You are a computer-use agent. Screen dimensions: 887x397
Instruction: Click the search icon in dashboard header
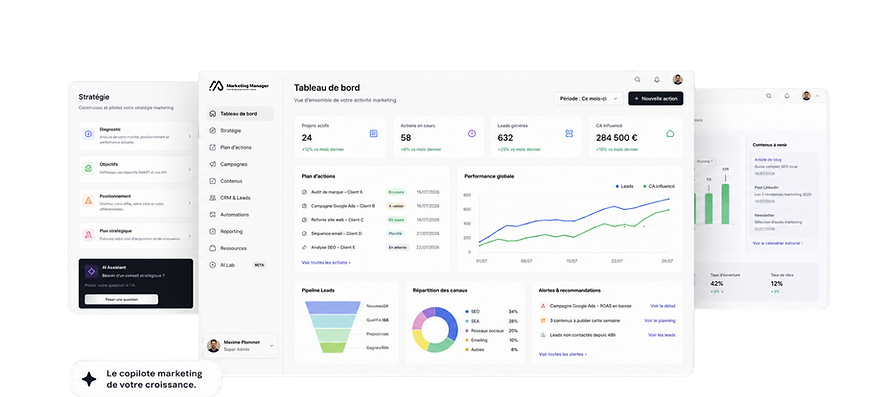(638, 80)
